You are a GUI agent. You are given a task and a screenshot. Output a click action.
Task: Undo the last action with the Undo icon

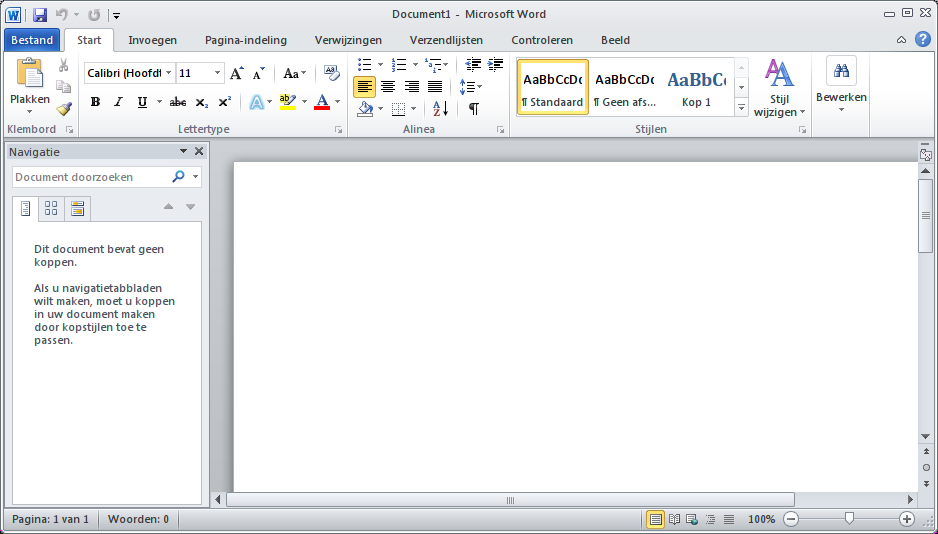click(x=62, y=15)
